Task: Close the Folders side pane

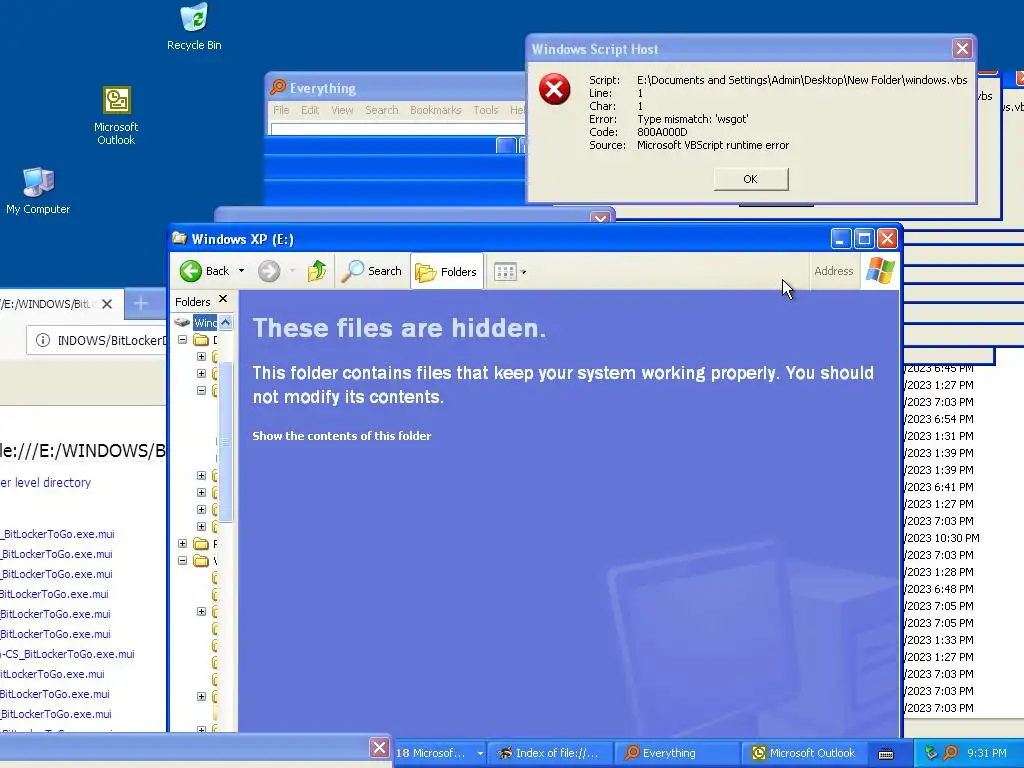Action: (223, 299)
